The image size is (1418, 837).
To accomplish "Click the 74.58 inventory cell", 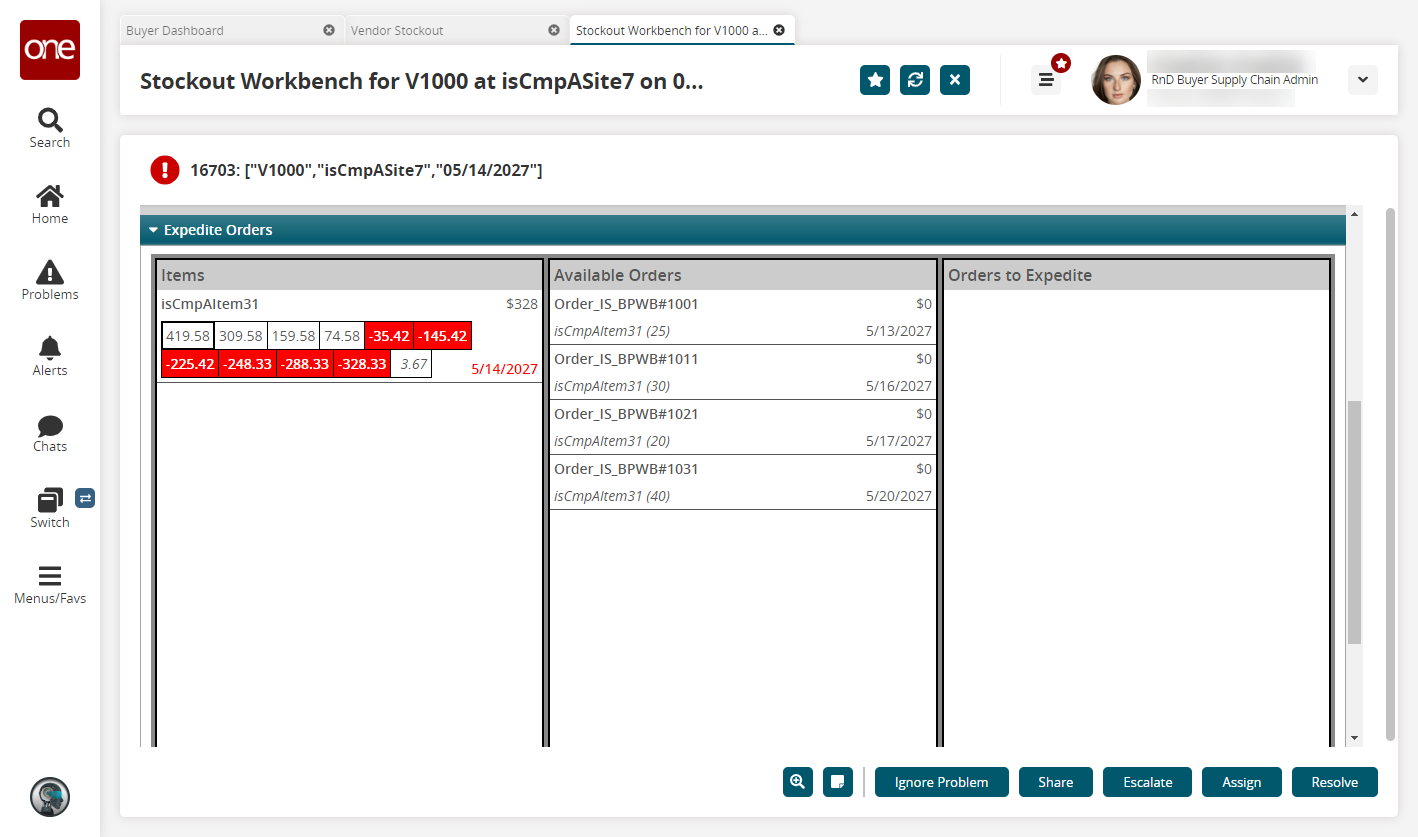I will coord(342,336).
